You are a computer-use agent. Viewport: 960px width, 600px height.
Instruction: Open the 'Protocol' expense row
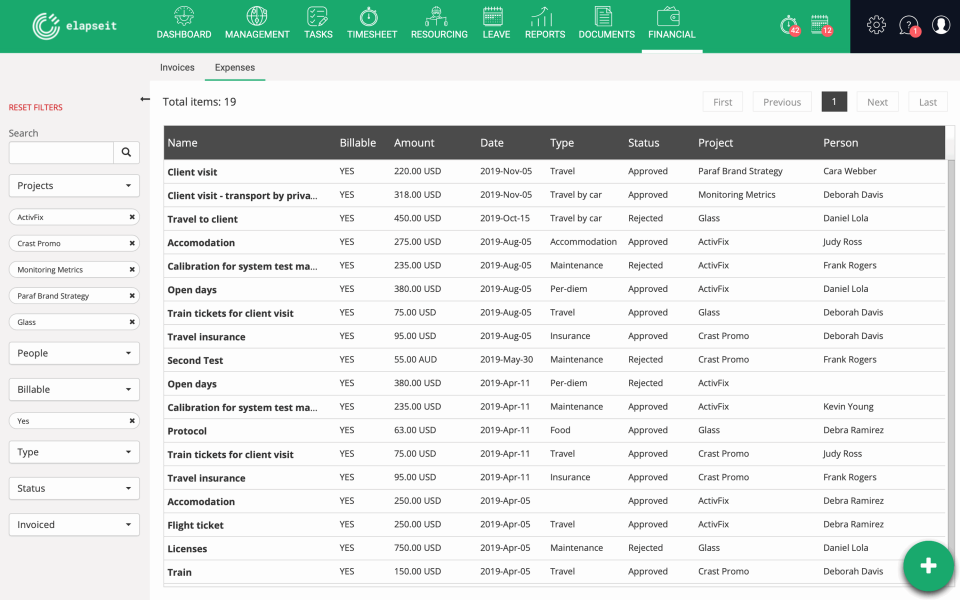click(x=554, y=430)
